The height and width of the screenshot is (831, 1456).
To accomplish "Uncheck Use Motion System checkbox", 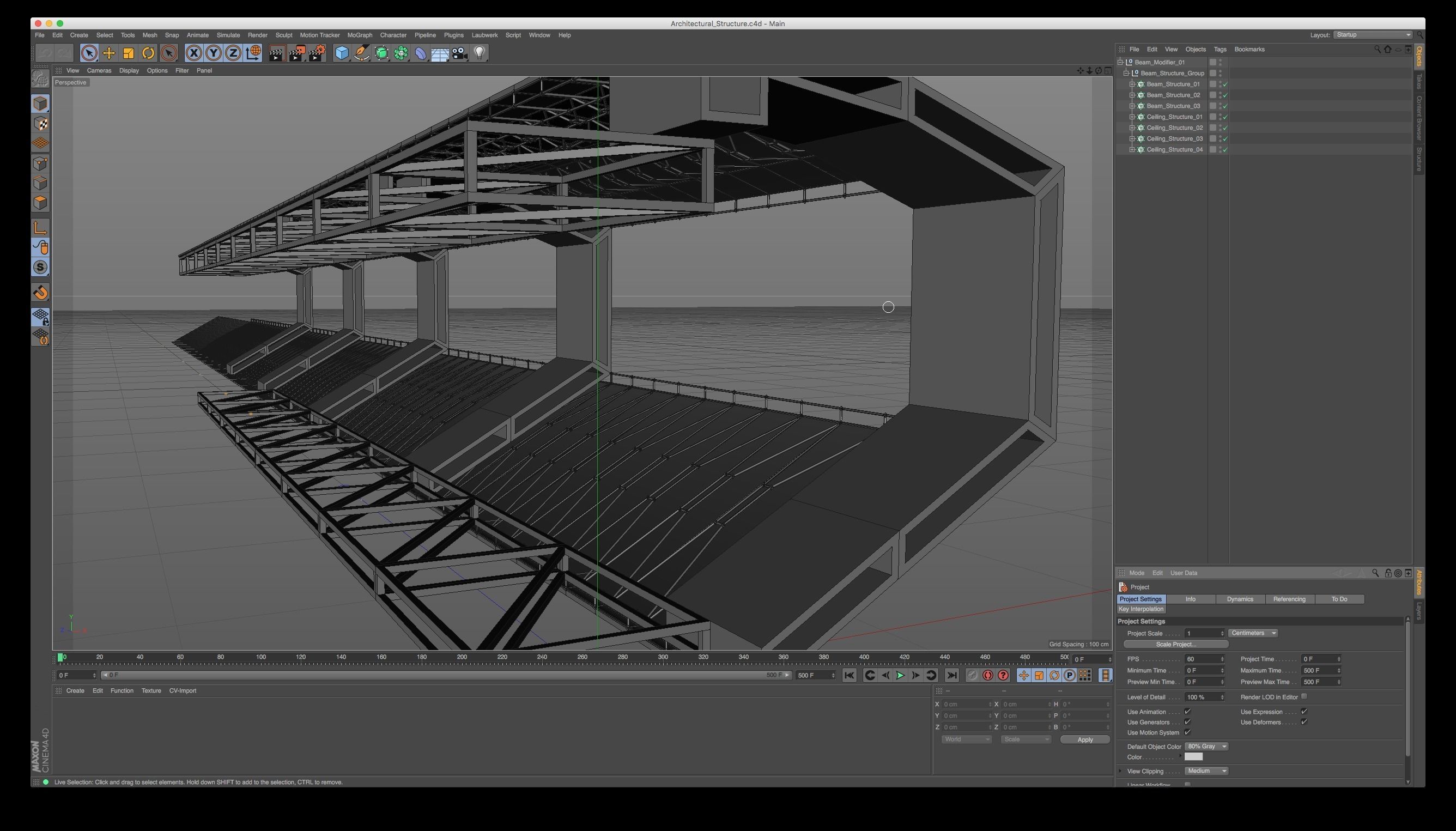I will pos(1187,732).
